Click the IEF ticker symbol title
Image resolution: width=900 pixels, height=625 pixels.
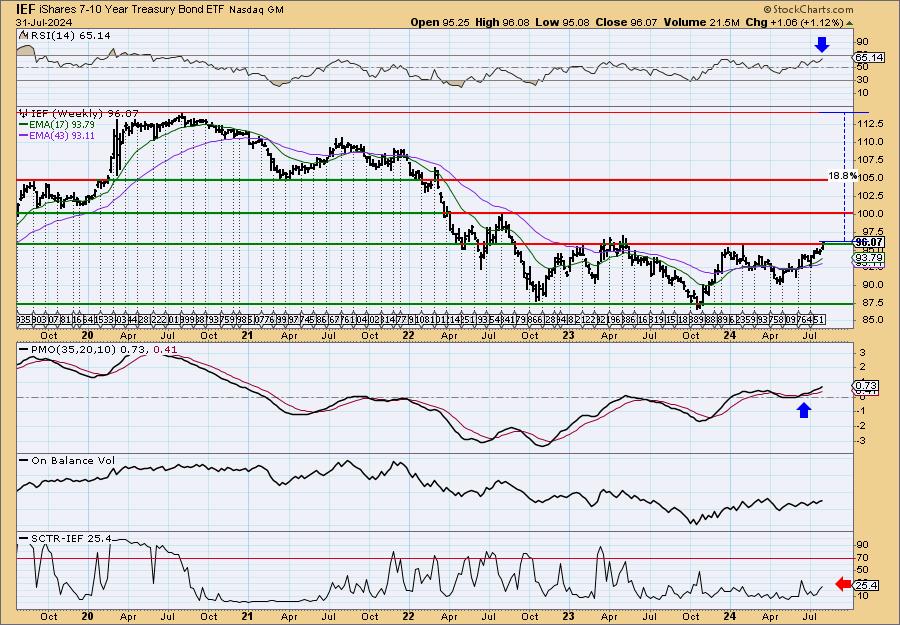pyautogui.click(x=24, y=9)
